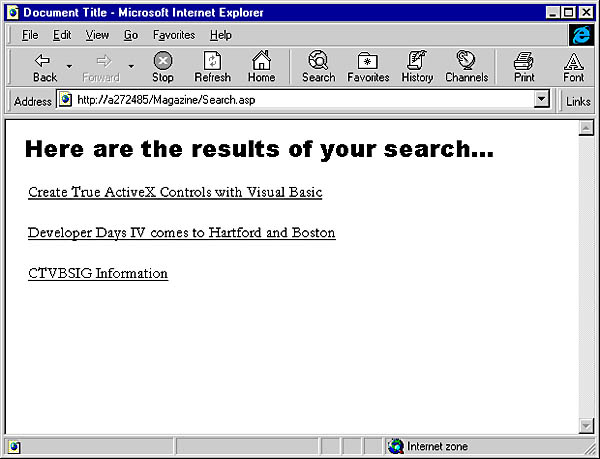This screenshot has width=600, height=459.
Task: Open the Back button history dropdown arrow
Action: [69, 67]
